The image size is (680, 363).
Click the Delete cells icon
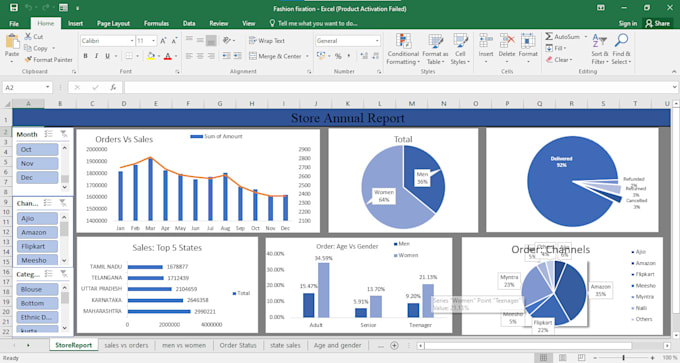[507, 40]
